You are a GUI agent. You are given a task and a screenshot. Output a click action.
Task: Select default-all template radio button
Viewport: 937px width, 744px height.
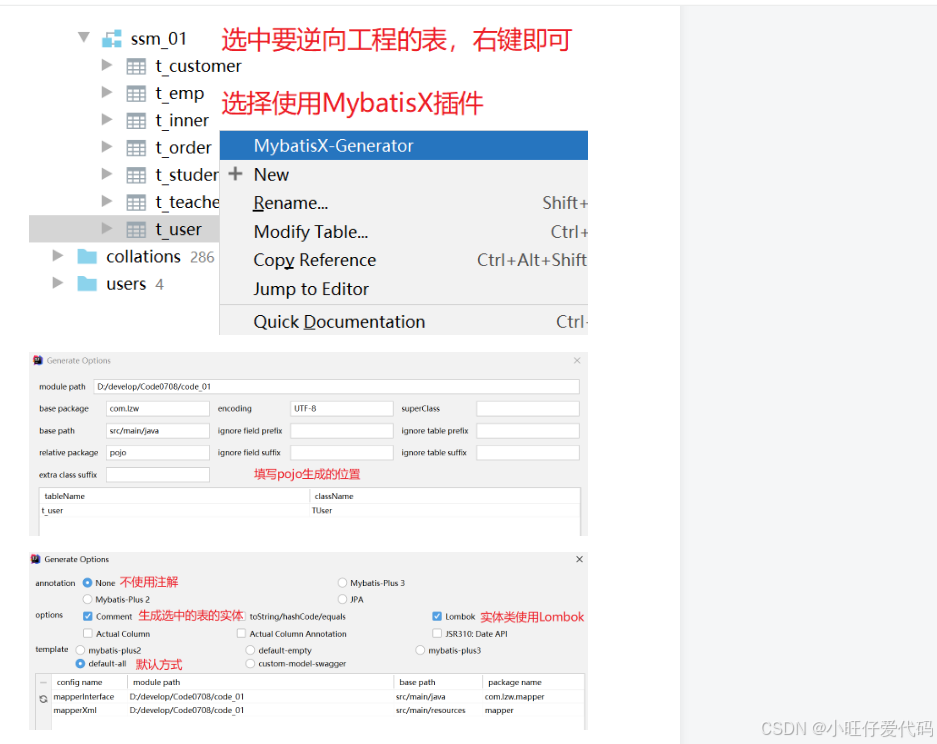click(80, 664)
